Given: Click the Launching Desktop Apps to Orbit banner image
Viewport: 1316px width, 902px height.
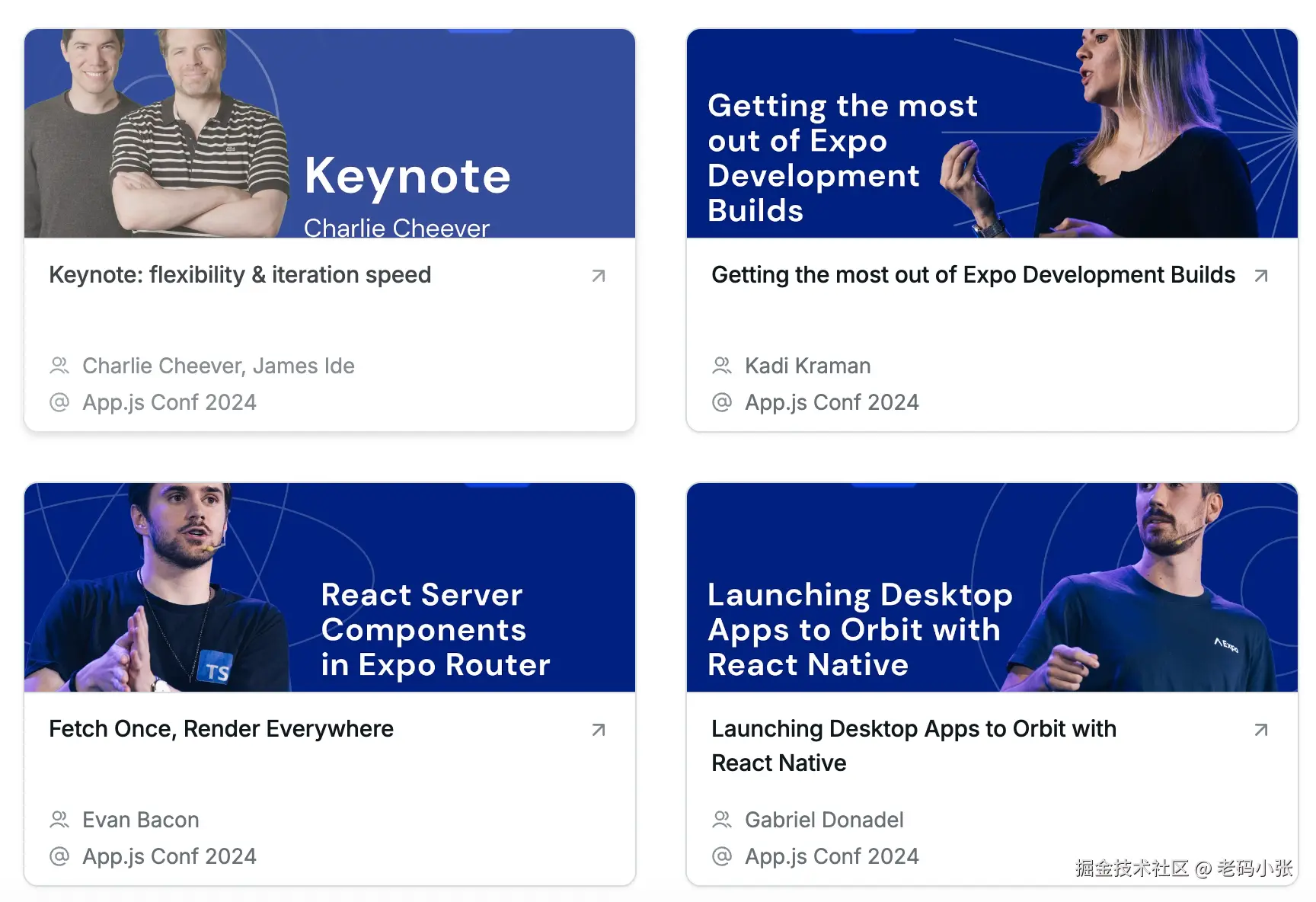Looking at the screenshot, I should 992,587.
